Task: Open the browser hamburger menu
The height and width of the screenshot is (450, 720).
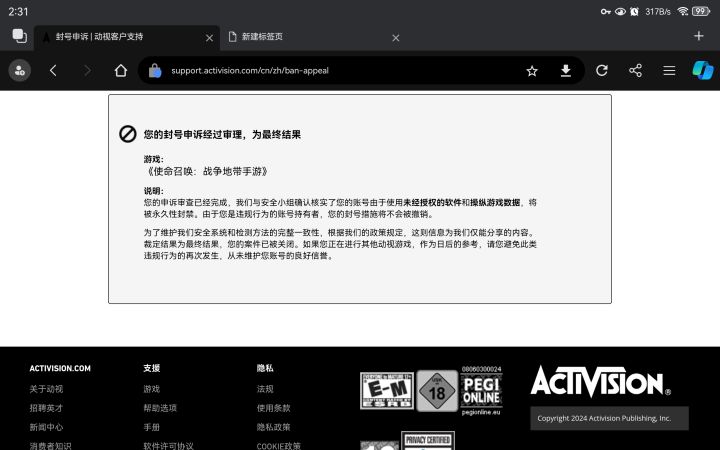Action: tap(669, 71)
